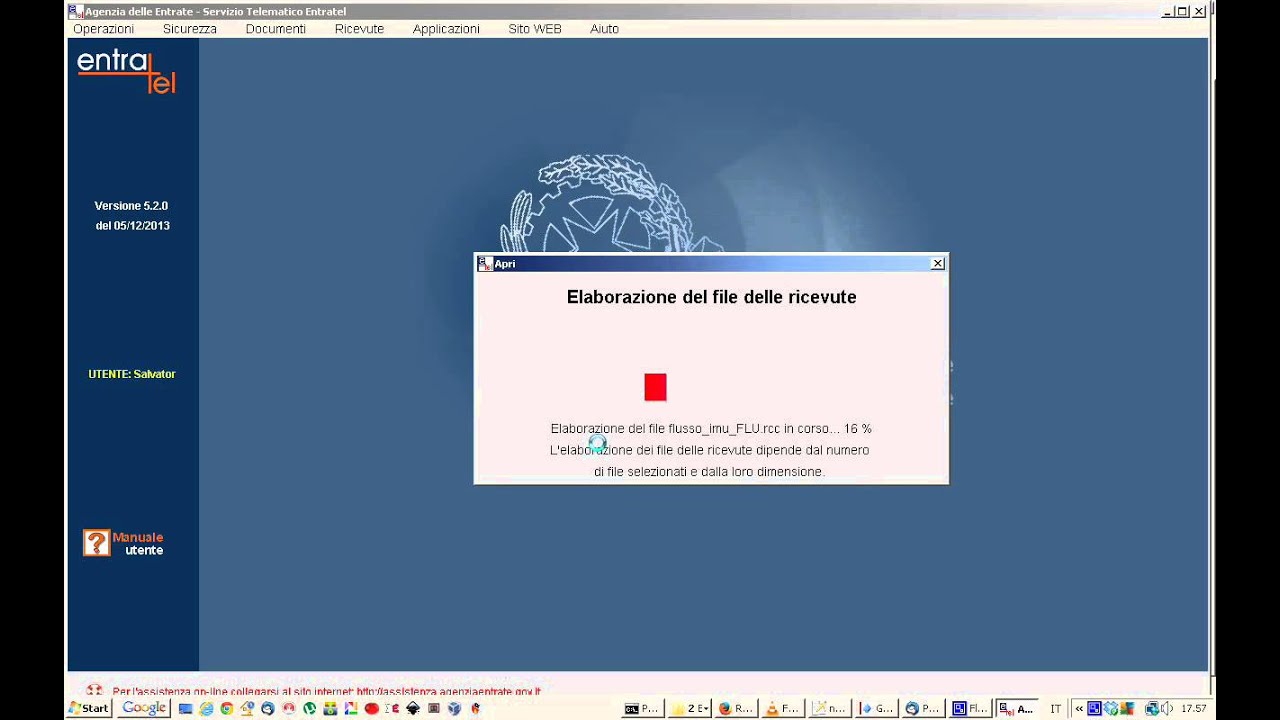Click the Apri dialog title bar icon
This screenshot has height=720, width=1280.
[x=485, y=263]
